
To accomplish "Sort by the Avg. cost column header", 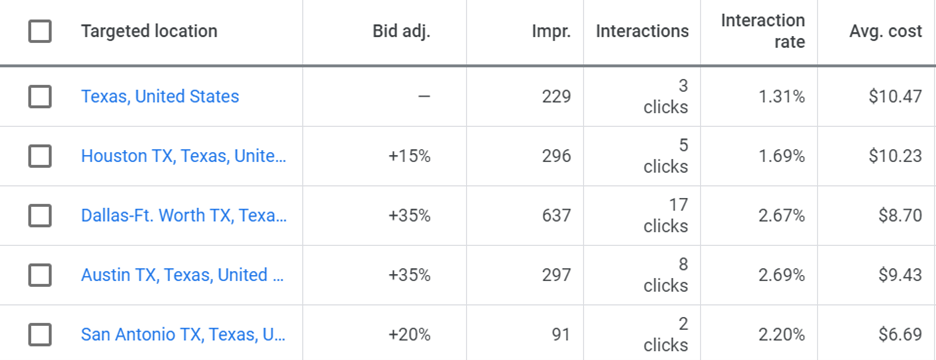I will (x=886, y=31).
